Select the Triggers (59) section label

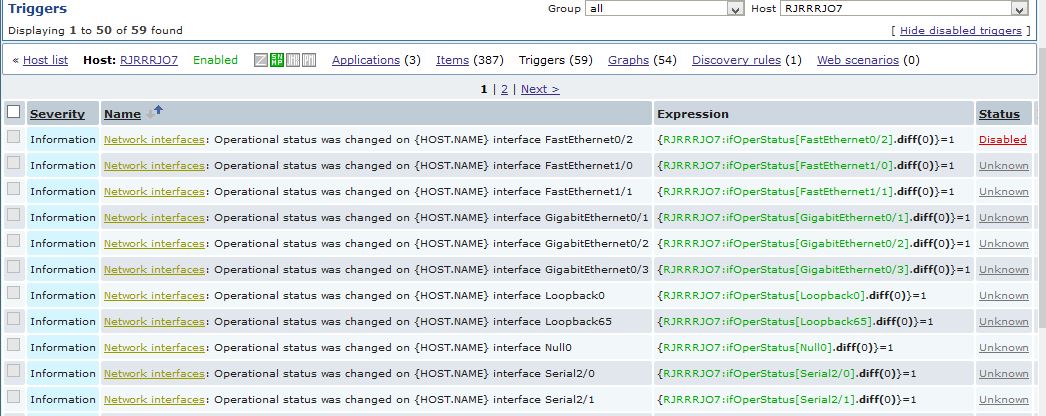click(556, 60)
